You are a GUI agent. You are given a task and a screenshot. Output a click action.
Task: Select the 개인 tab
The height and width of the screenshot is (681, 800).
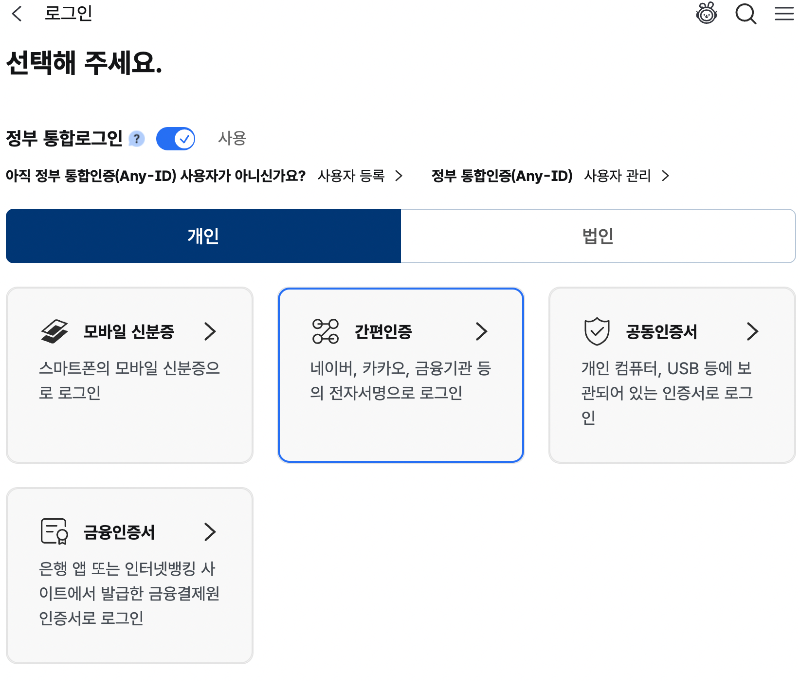204,236
